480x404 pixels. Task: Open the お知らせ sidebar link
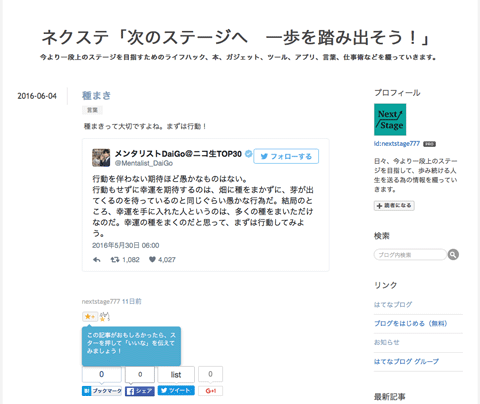(x=387, y=342)
